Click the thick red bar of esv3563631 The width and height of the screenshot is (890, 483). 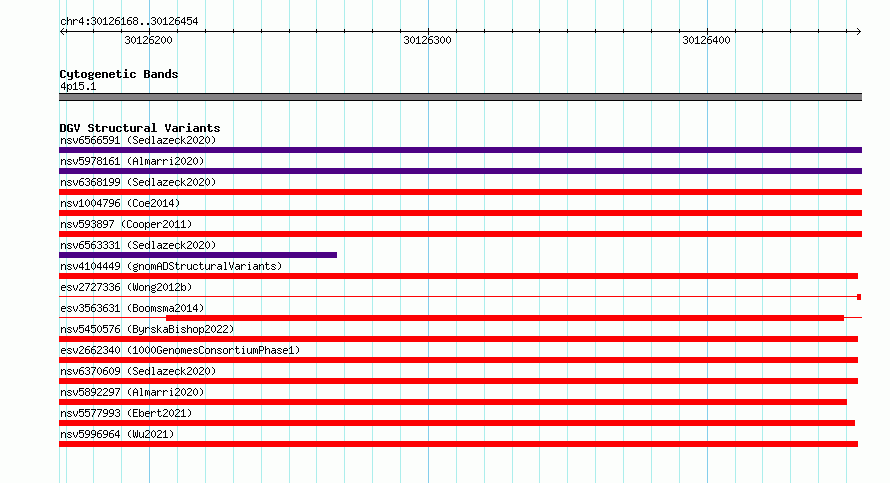click(505, 318)
